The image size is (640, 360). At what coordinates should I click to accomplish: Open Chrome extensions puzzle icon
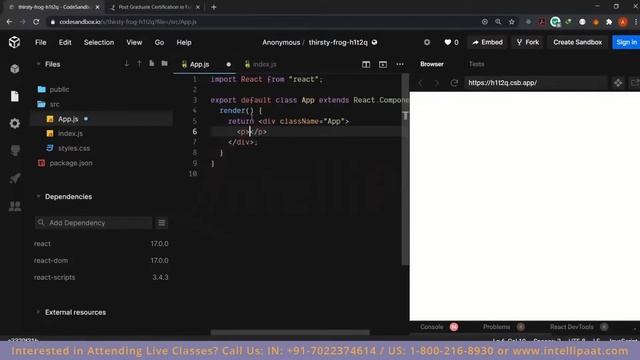pos(609,22)
